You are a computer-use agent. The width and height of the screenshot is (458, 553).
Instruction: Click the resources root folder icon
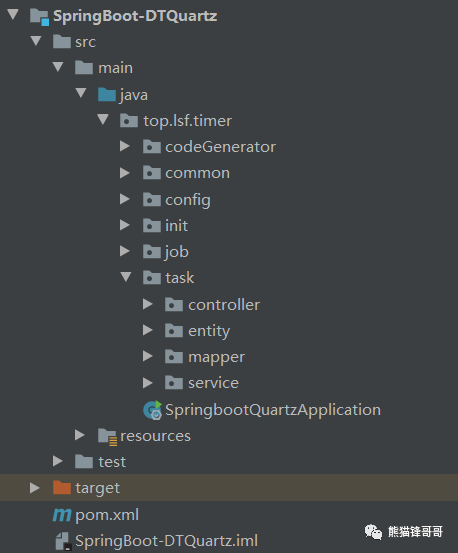107,437
